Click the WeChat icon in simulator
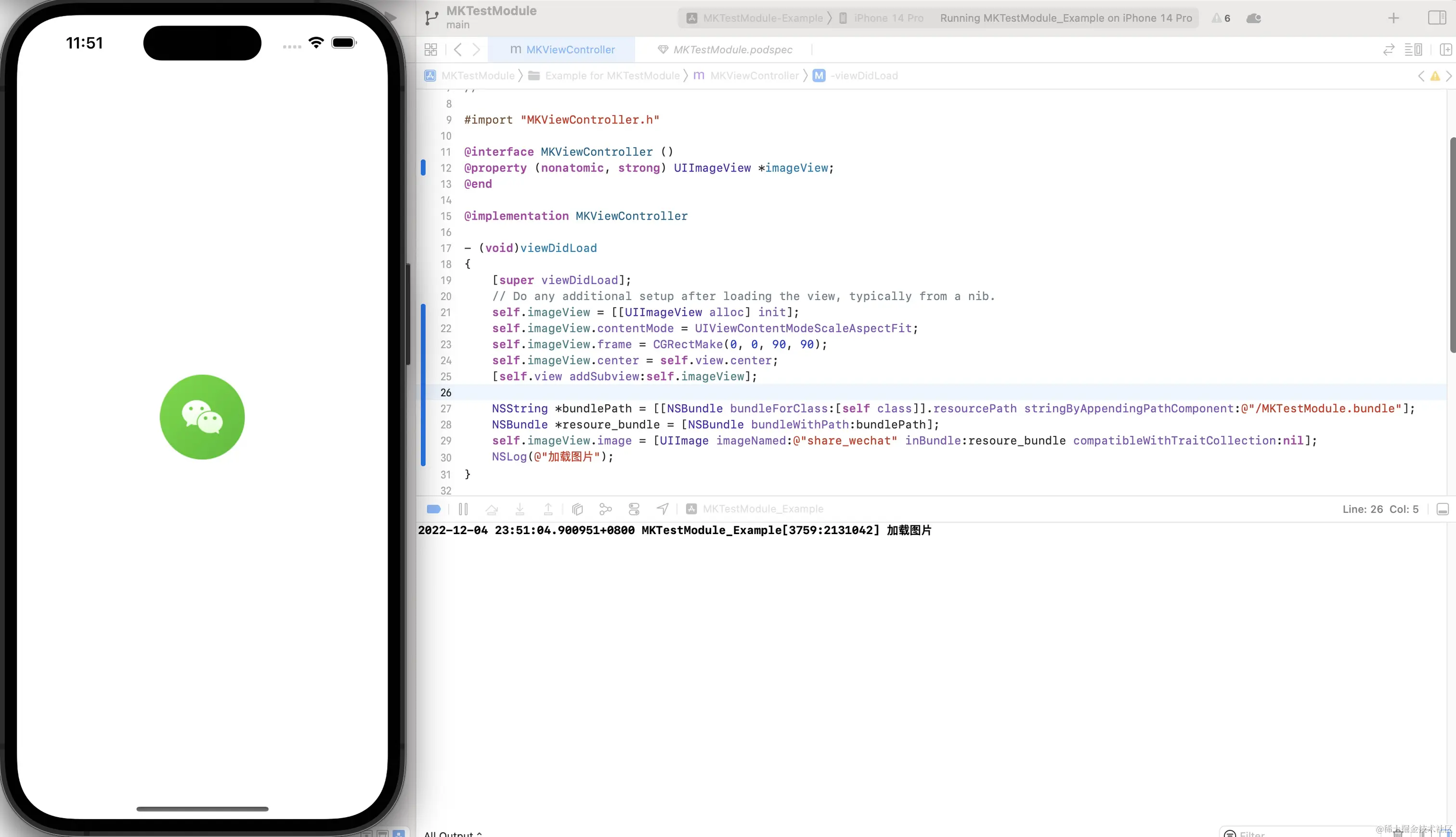1456x837 pixels. point(202,417)
